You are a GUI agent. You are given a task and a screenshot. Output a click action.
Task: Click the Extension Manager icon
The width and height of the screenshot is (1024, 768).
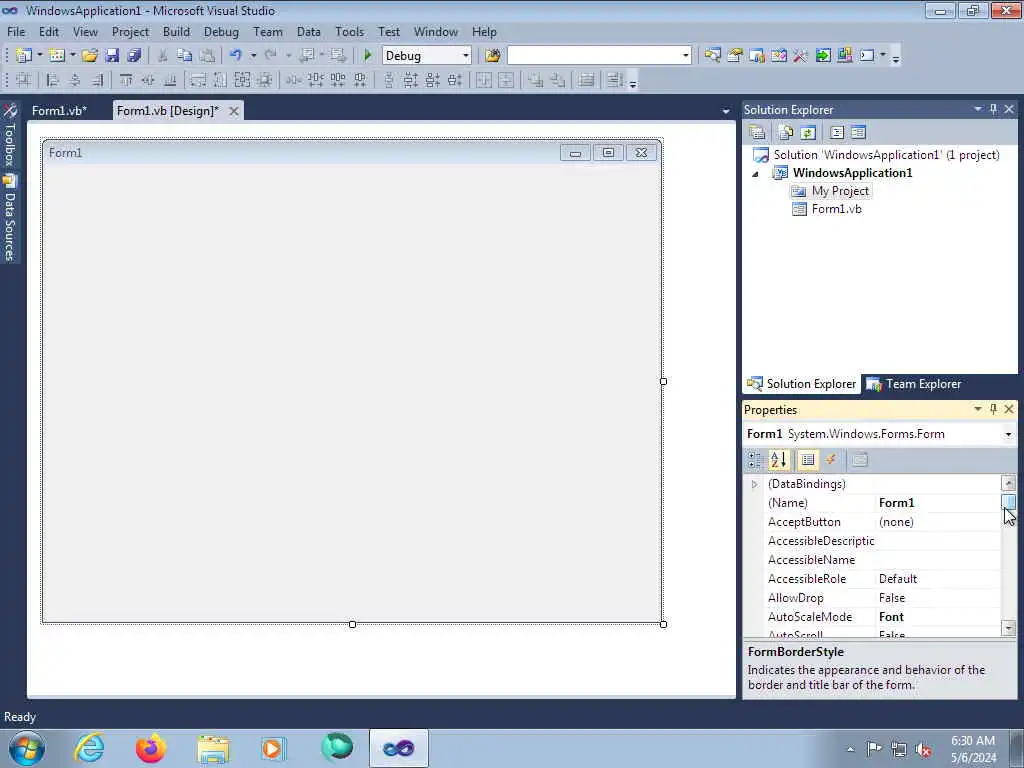844,56
